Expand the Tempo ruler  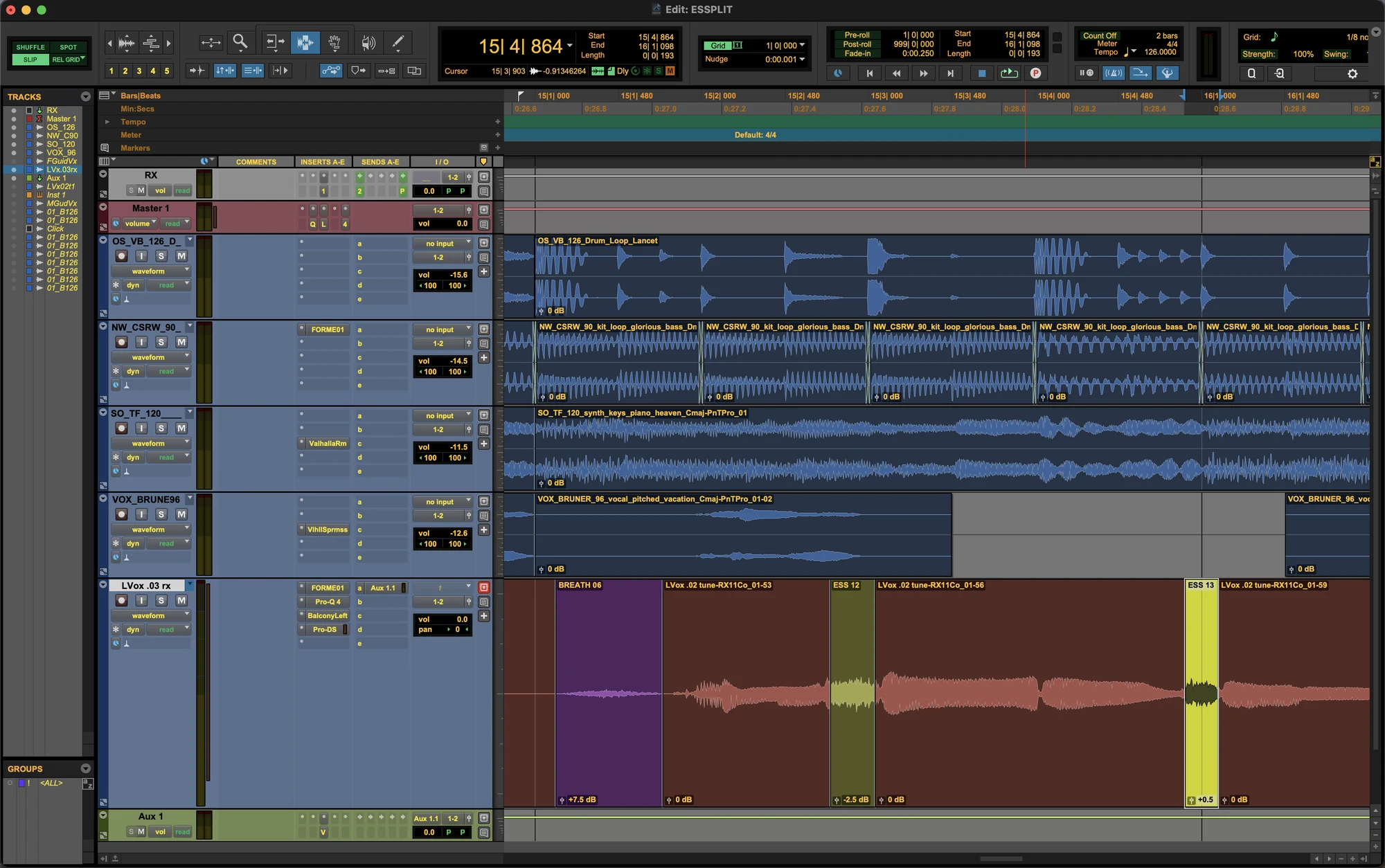(107, 122)
